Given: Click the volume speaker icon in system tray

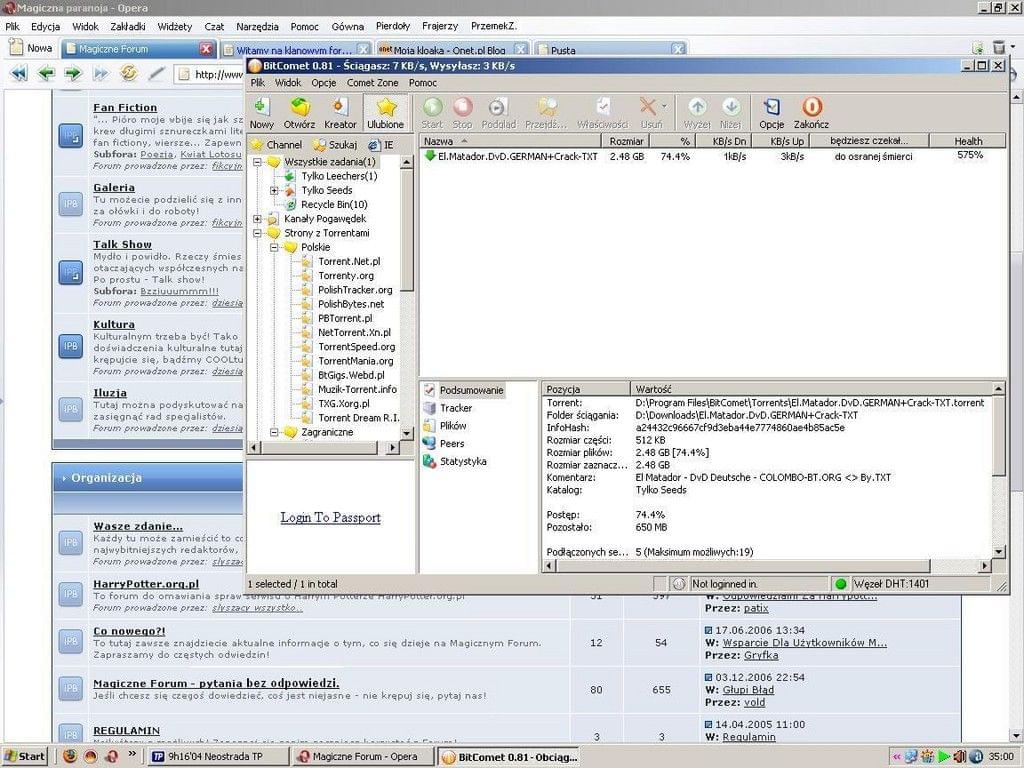Looking at the screenshot, I should coord(959,757).
